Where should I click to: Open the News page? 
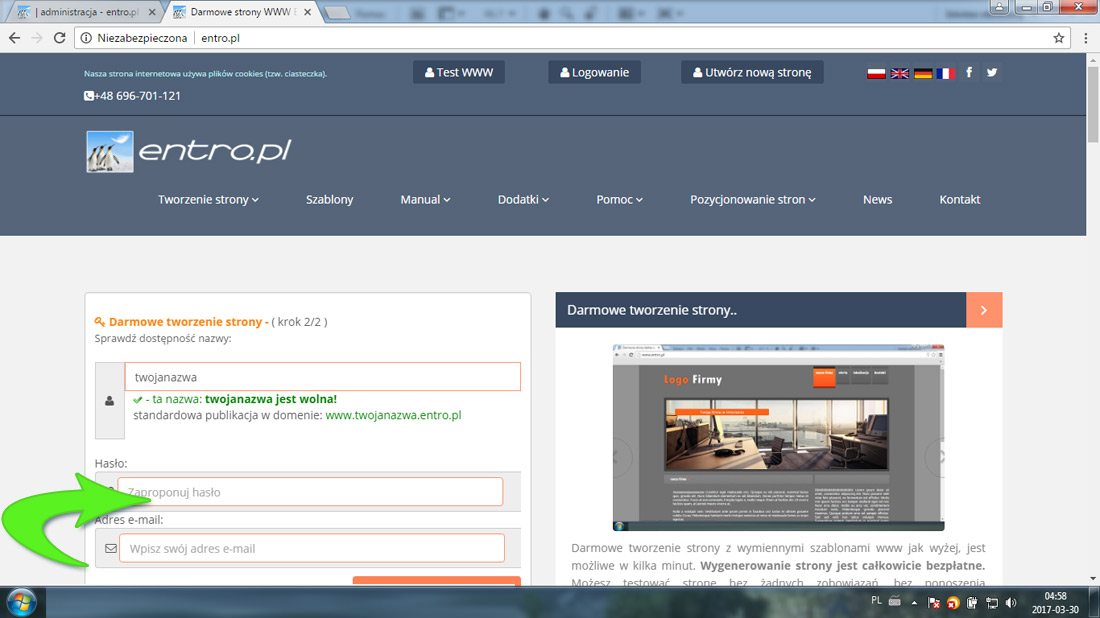point(878,199)
